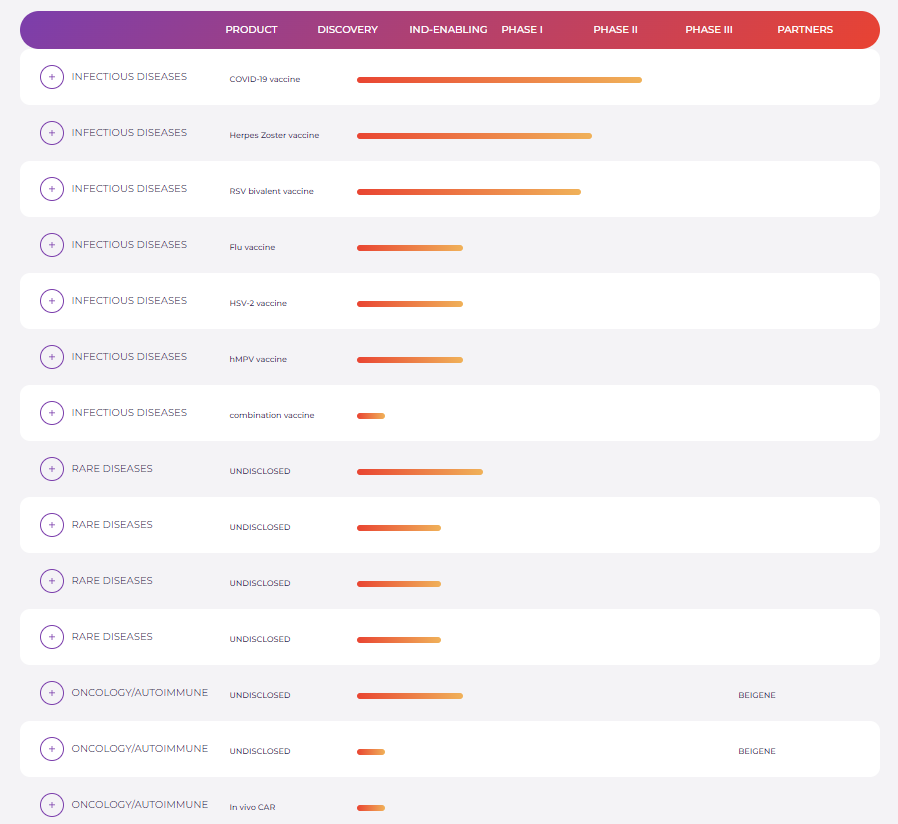Click the hMPV vaccine row plus icon
Viewport: 898px width, 824px height.
52,357
